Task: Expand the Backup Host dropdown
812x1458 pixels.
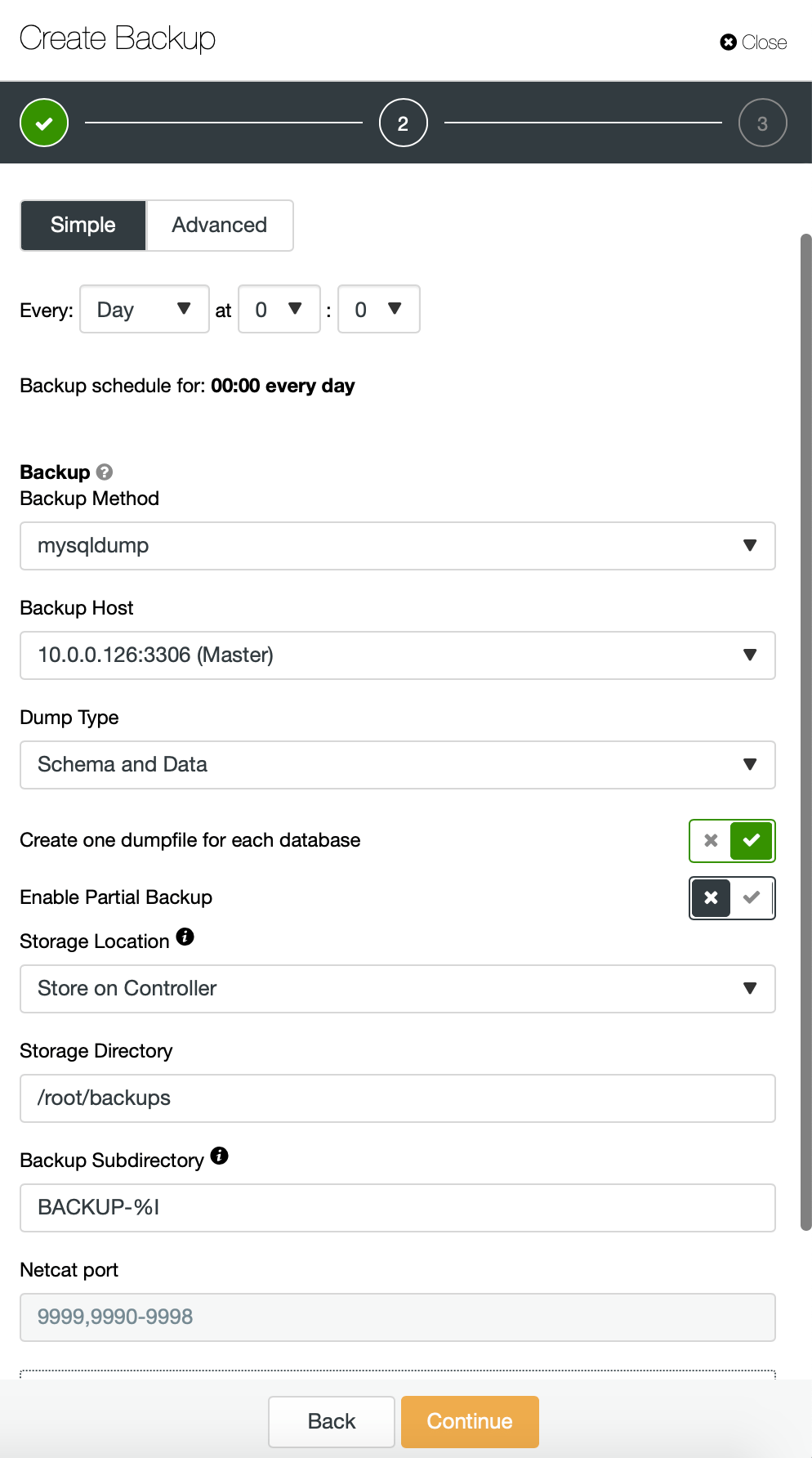Action: (397, 655)
